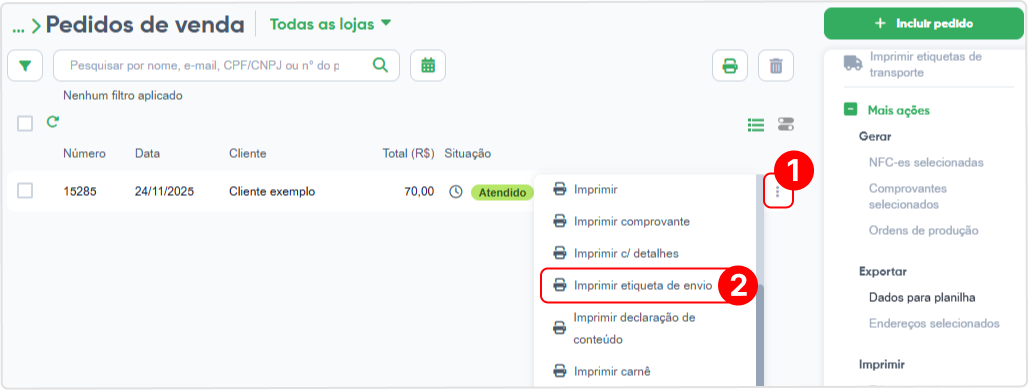Expand the breadcrumb ellipsis
The width and height of the screenshot is (1028, 390).
pos(18,26)
